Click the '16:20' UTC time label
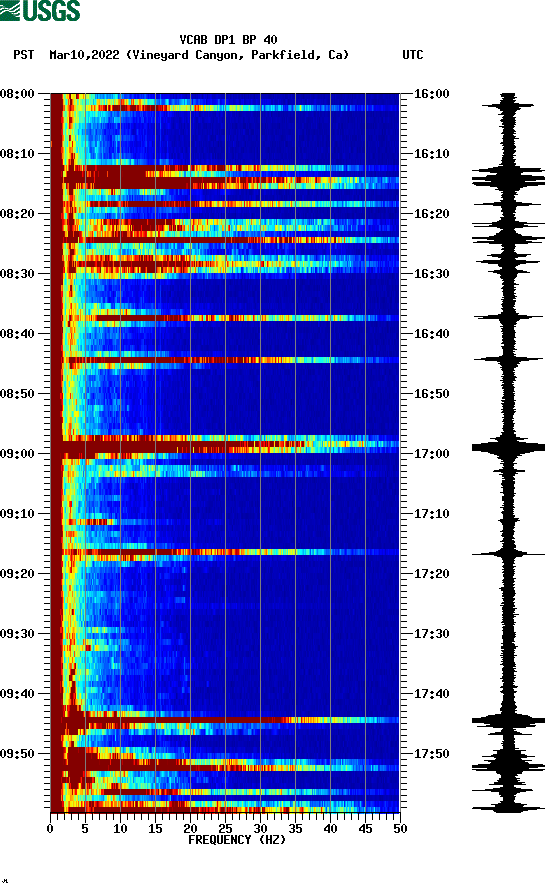The width and height of the screenshot is (552, 892). coord(431,214)
